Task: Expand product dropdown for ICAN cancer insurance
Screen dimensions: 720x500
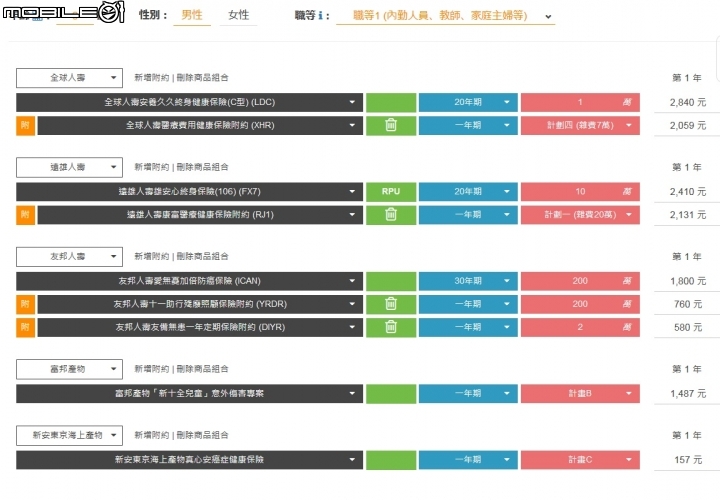Action: pyautogui.click(x=189, y=281)
